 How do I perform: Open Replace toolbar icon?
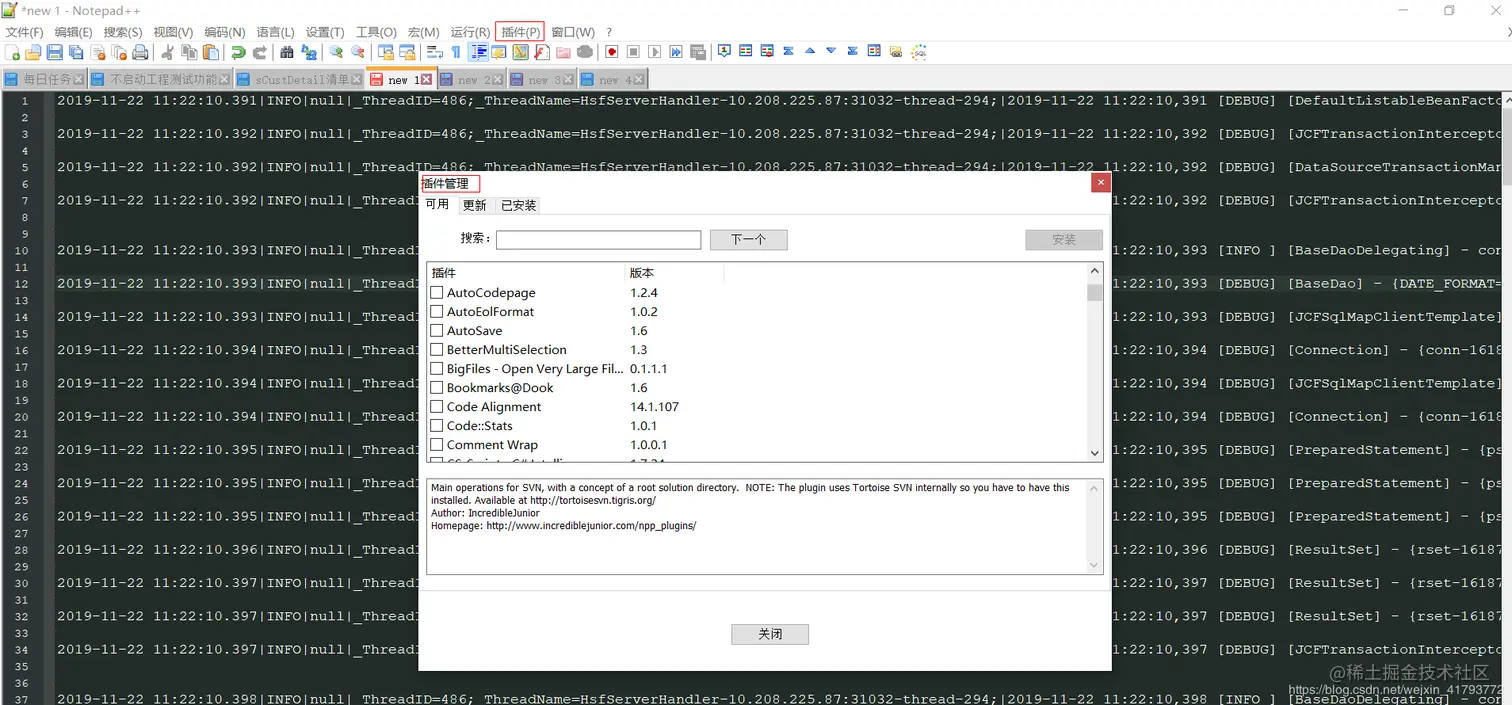[x=309, y=52]
